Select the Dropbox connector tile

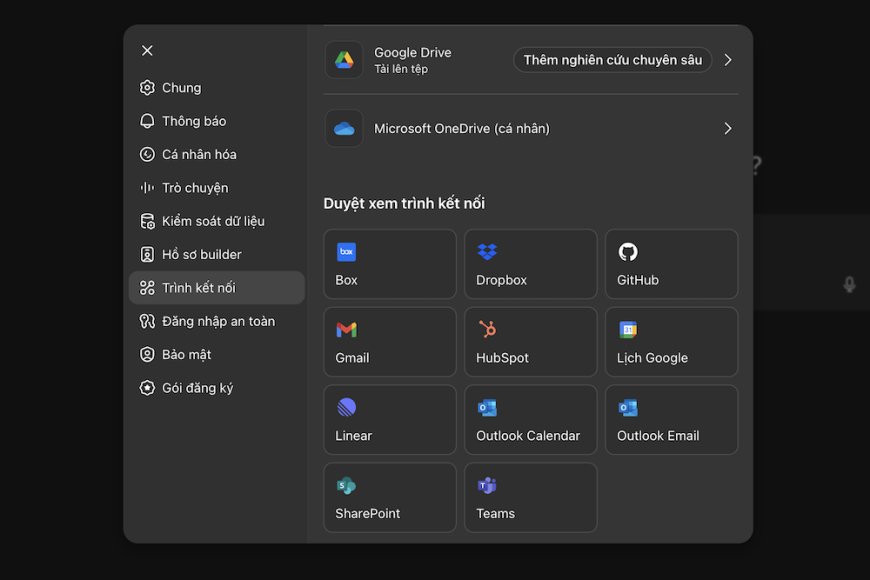point(530,264)
